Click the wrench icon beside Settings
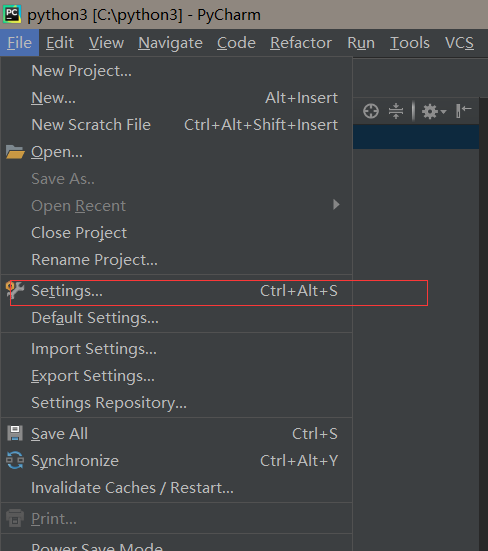 tap(15, 291)
